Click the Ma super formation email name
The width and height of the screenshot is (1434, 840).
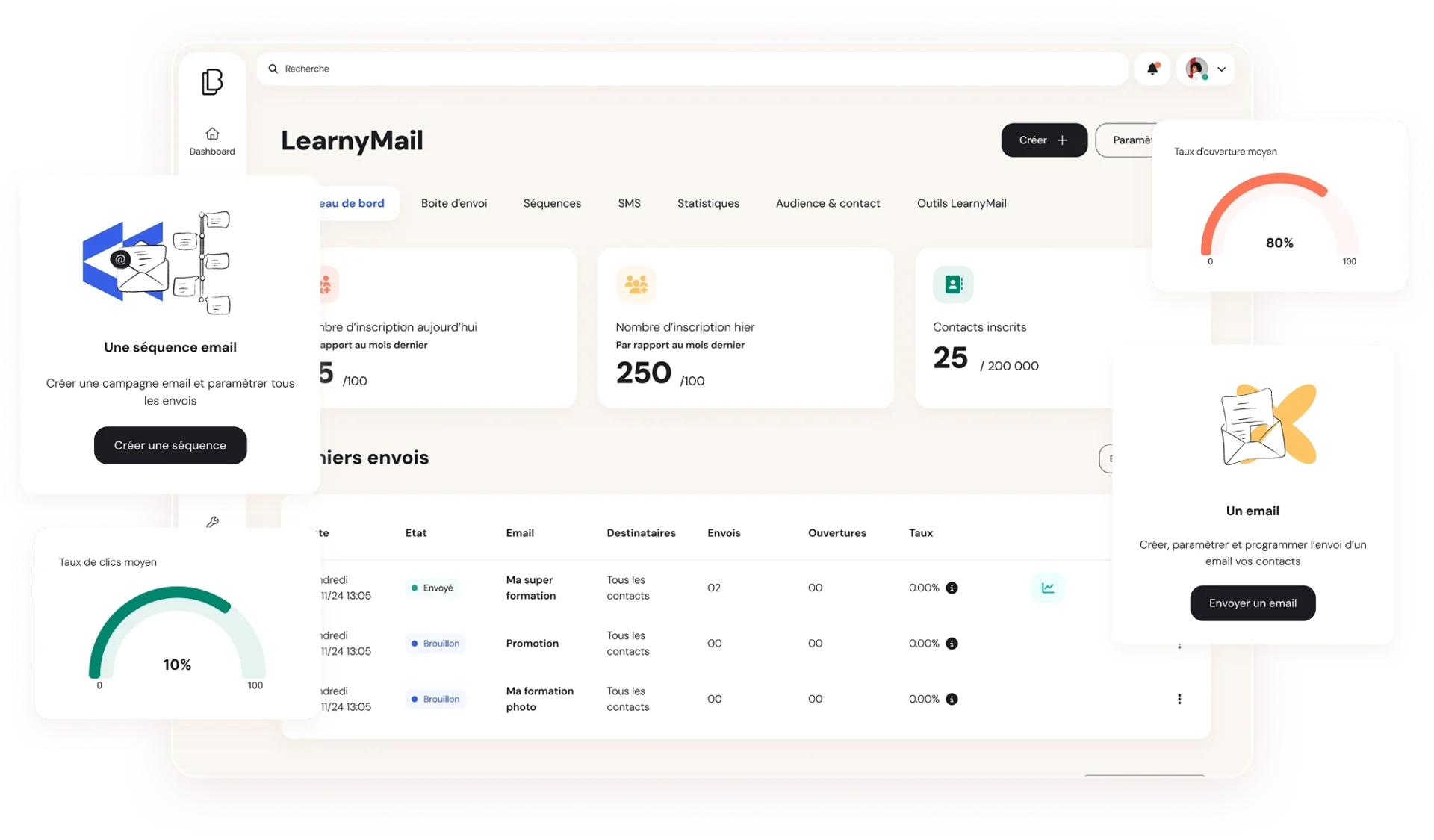pyautogui.click(x=531, y=588)
